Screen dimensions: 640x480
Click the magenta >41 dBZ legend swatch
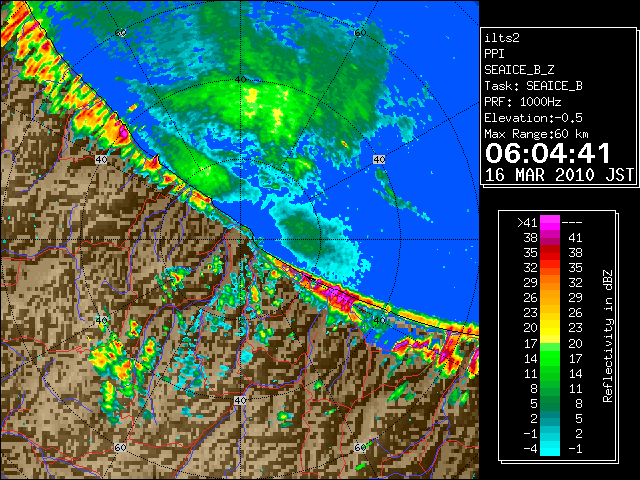(x=550, y=223)
